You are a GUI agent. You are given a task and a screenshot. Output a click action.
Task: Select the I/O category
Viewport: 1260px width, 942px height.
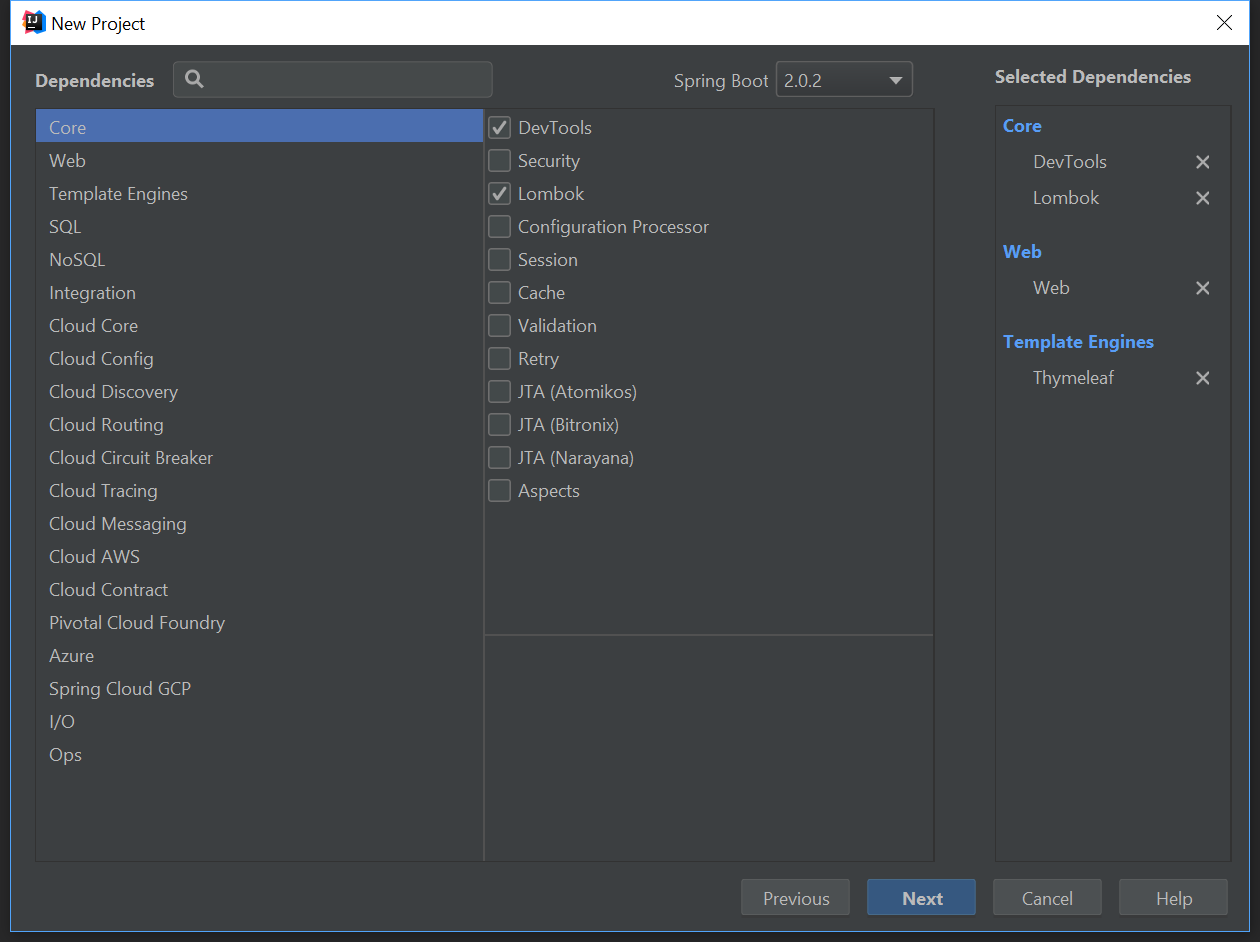pos(259,722)
